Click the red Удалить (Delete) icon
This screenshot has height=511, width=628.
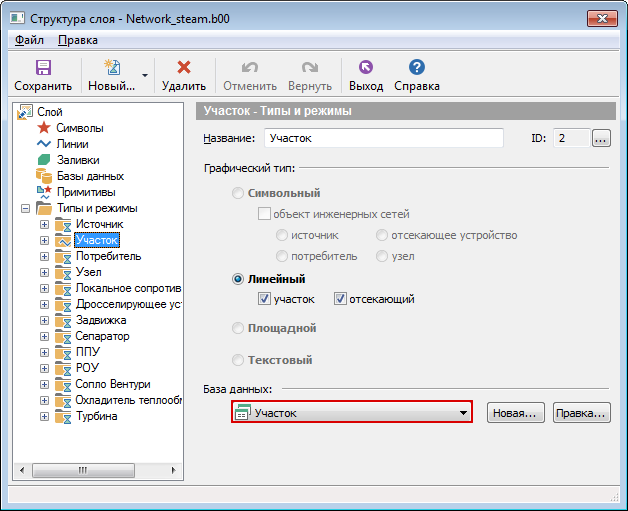click(183, 68)
